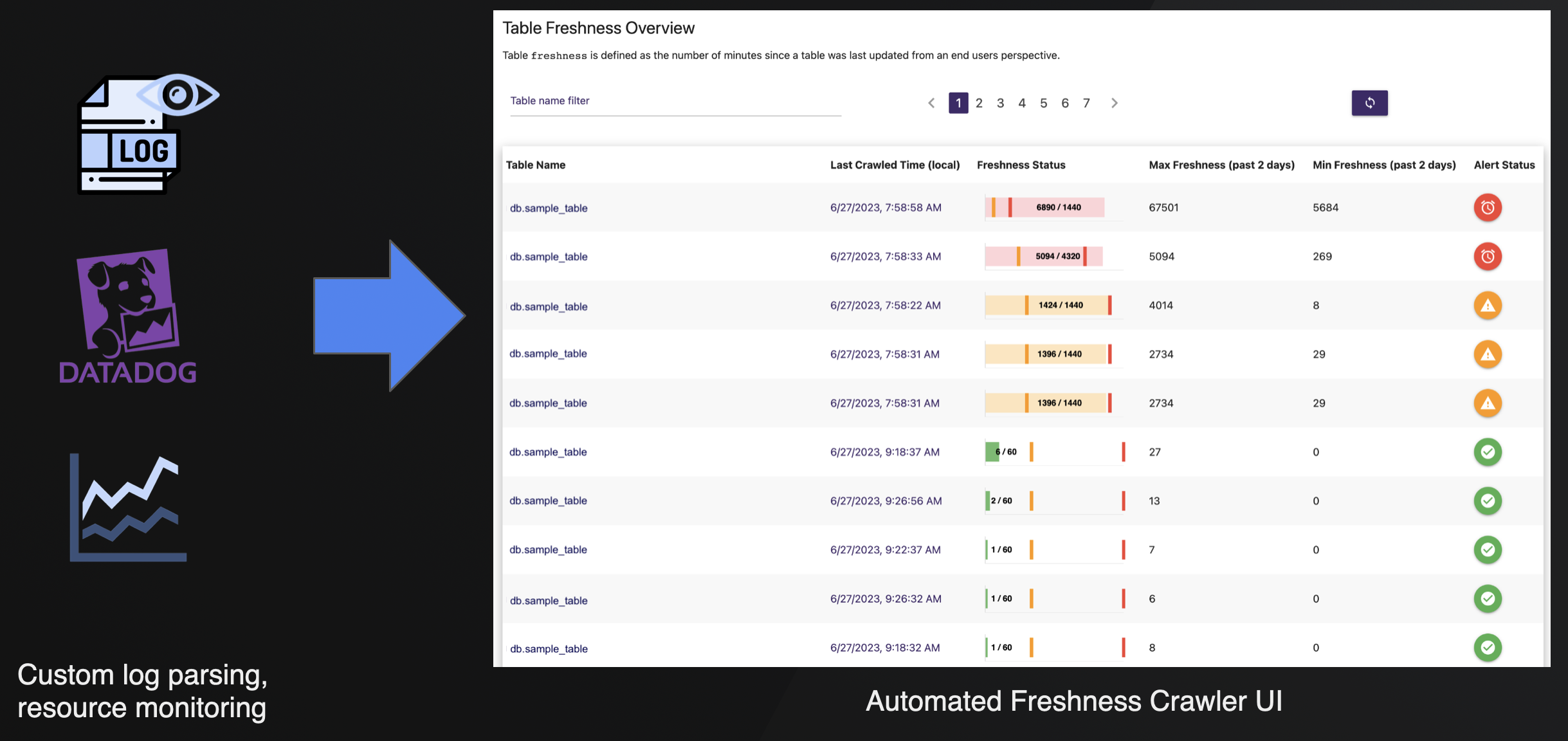Click the Last Crawled Time (local) header
The image size is (1568, 741).
(895, 165)
